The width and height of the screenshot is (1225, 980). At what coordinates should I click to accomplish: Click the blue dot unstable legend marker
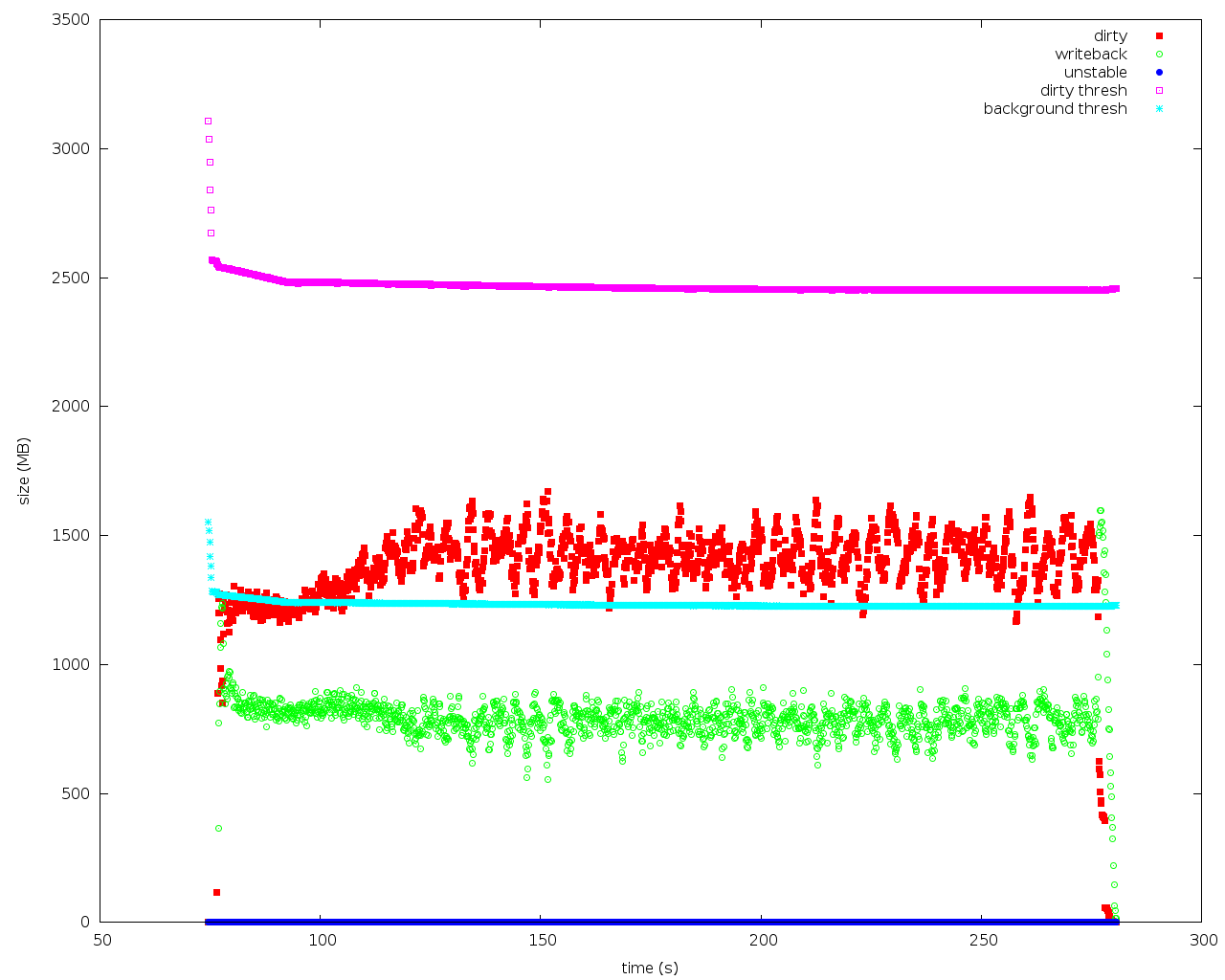coord(1159,72)
